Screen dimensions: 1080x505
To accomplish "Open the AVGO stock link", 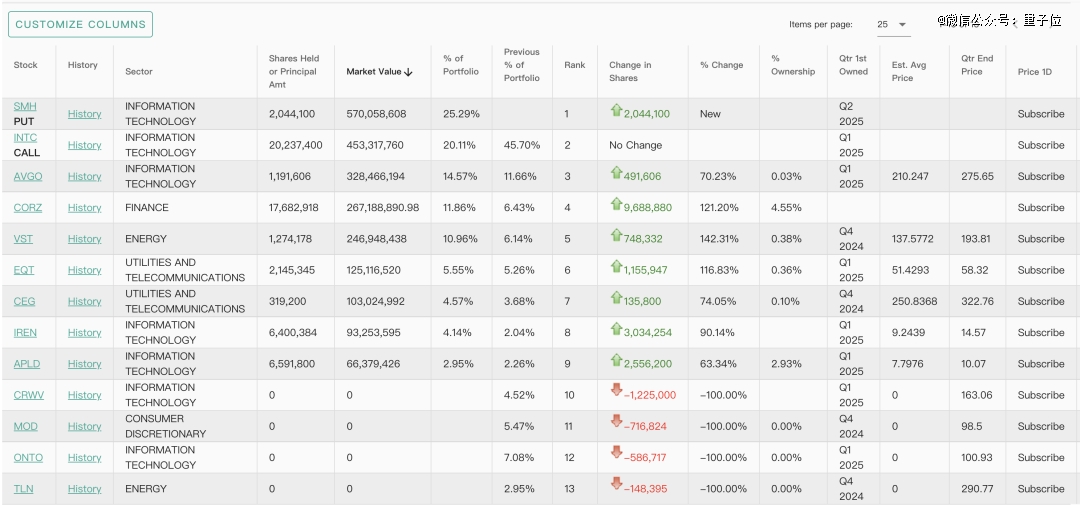I will (x=28, y=176).
